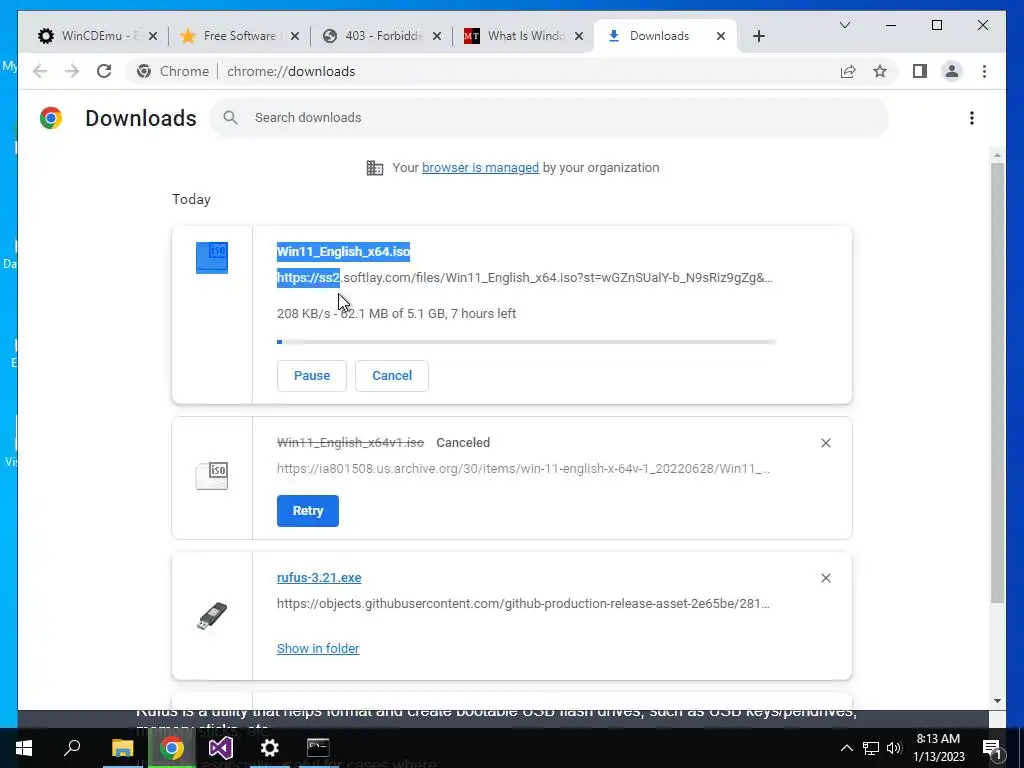Click scrollbar down arrow
Image resolution: width=1024 pixels, height=768 pixels.
click(x=997, y=701)
